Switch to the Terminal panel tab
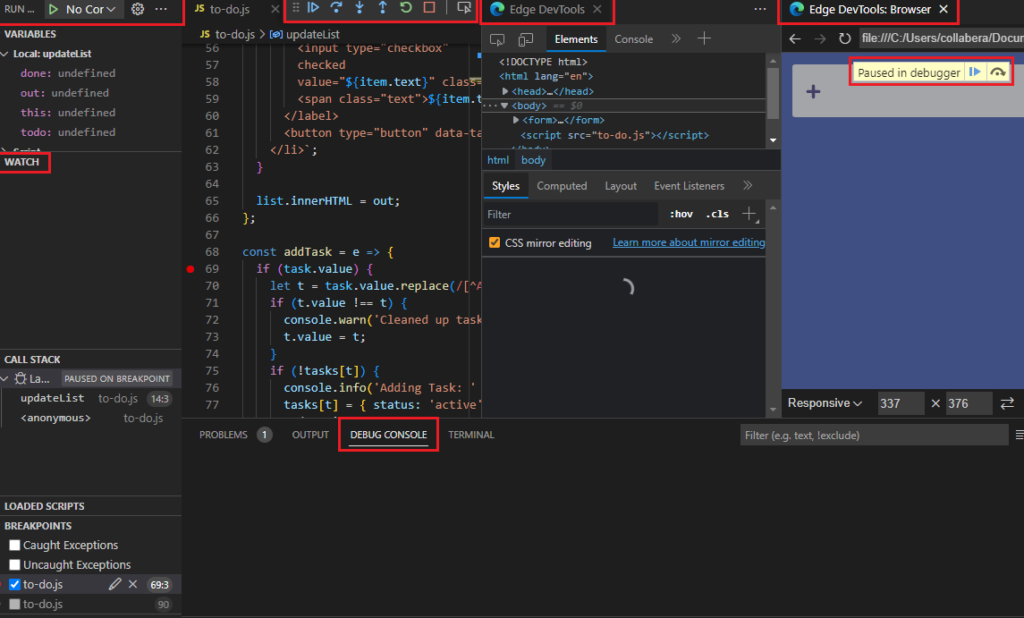 (x=471, y=434)
